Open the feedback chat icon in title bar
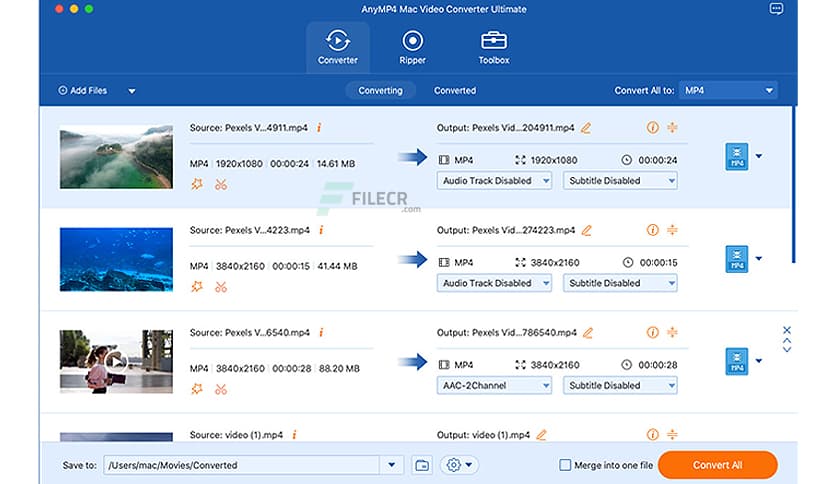This screenshot has height=484, width=836. pos(777,9)
